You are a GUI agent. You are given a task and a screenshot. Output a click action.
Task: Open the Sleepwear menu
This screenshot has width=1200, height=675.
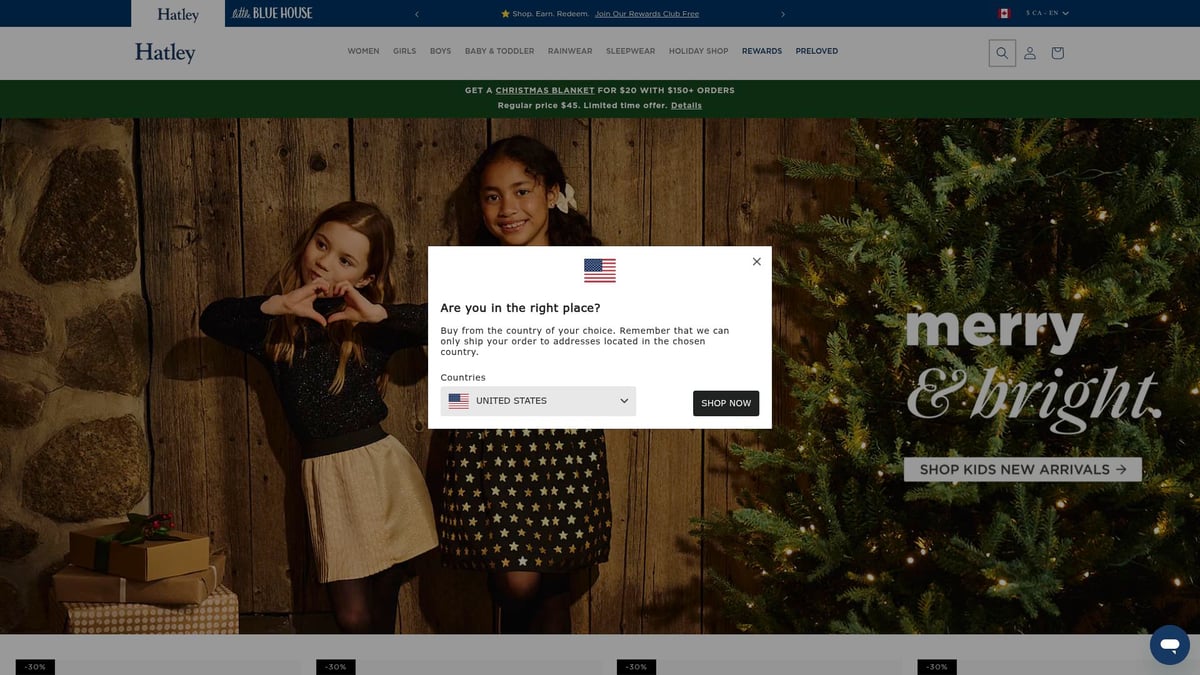(630, 51)
